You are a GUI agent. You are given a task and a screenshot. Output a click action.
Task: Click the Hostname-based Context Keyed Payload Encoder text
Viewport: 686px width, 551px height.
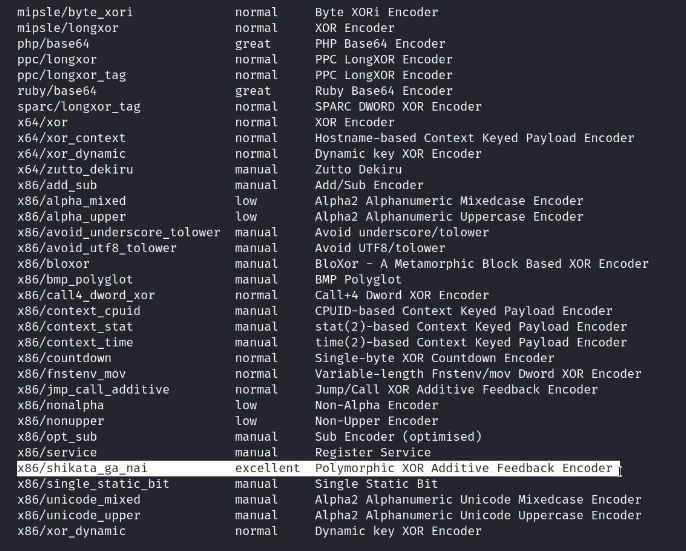click(x=474, y=138)
